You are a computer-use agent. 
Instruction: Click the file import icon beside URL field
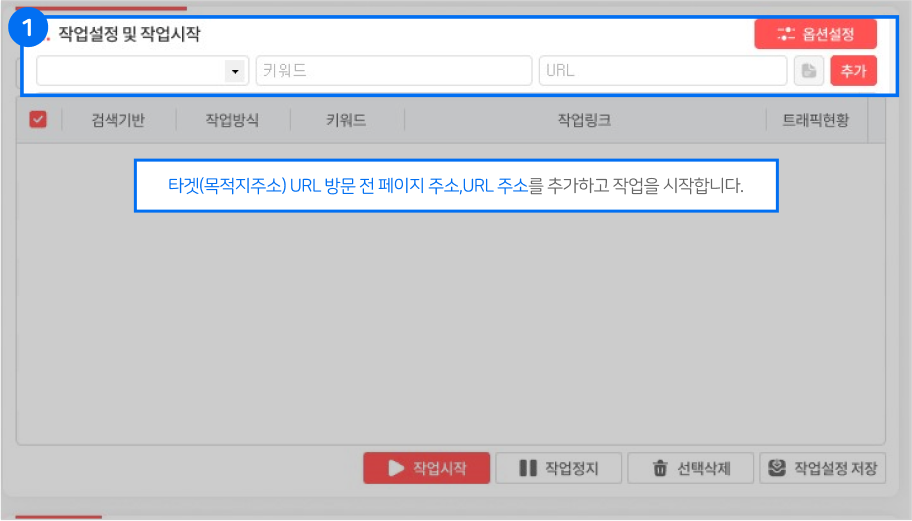pos(809,71)
